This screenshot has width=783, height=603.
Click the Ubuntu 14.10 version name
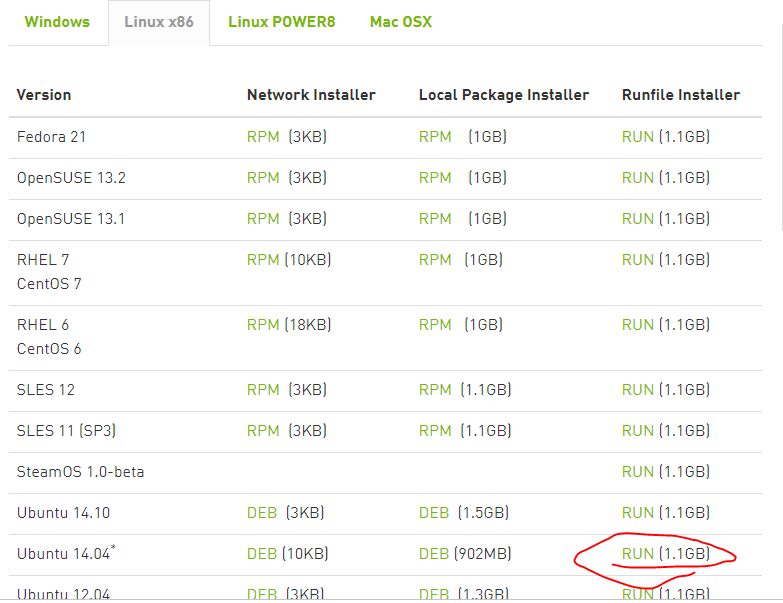pyautogui.click(x=63, y=513)
